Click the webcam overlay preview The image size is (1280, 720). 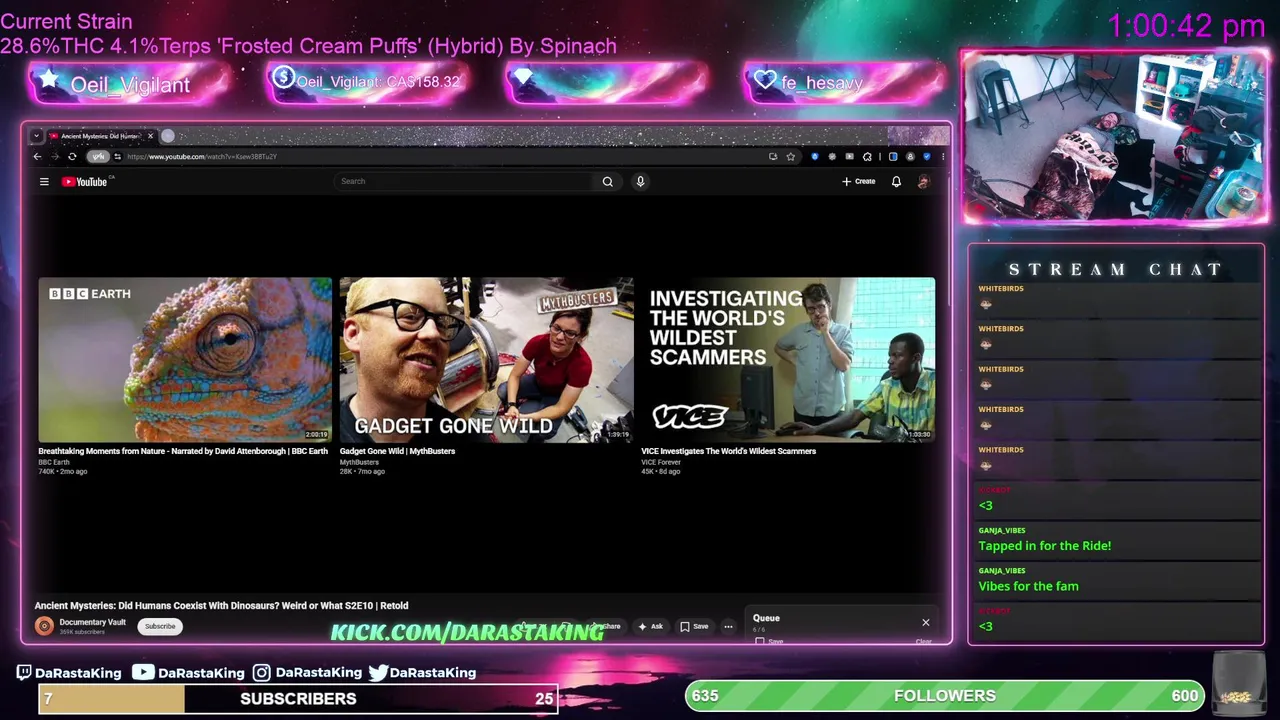1115,137
